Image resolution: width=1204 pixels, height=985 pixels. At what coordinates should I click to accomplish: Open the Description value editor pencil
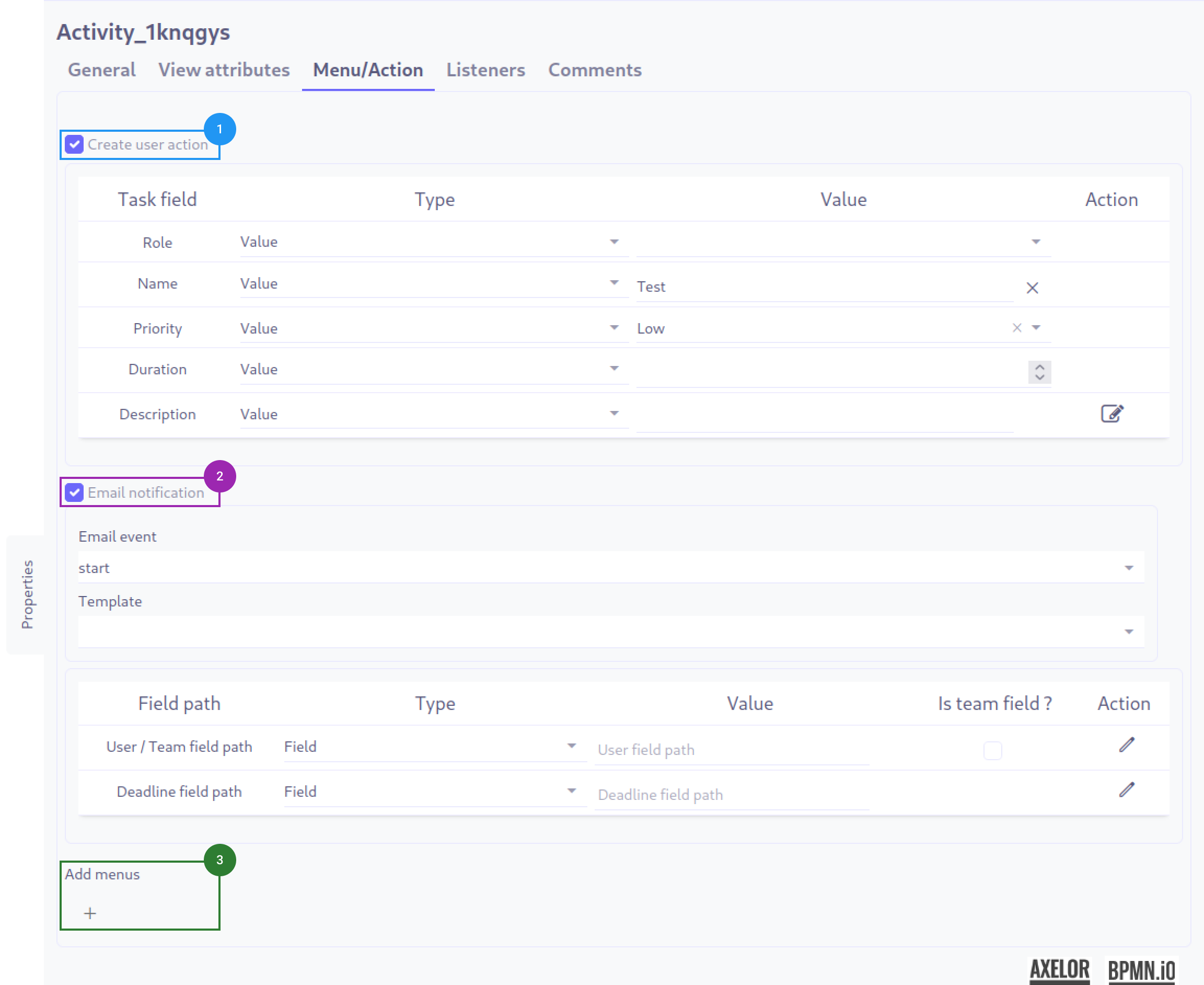point(1112,413)
